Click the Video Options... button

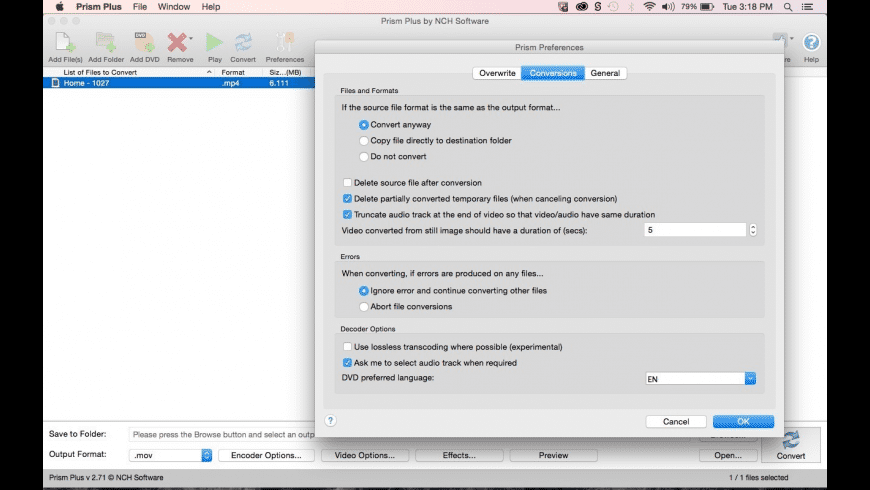[x=365, y=455]
